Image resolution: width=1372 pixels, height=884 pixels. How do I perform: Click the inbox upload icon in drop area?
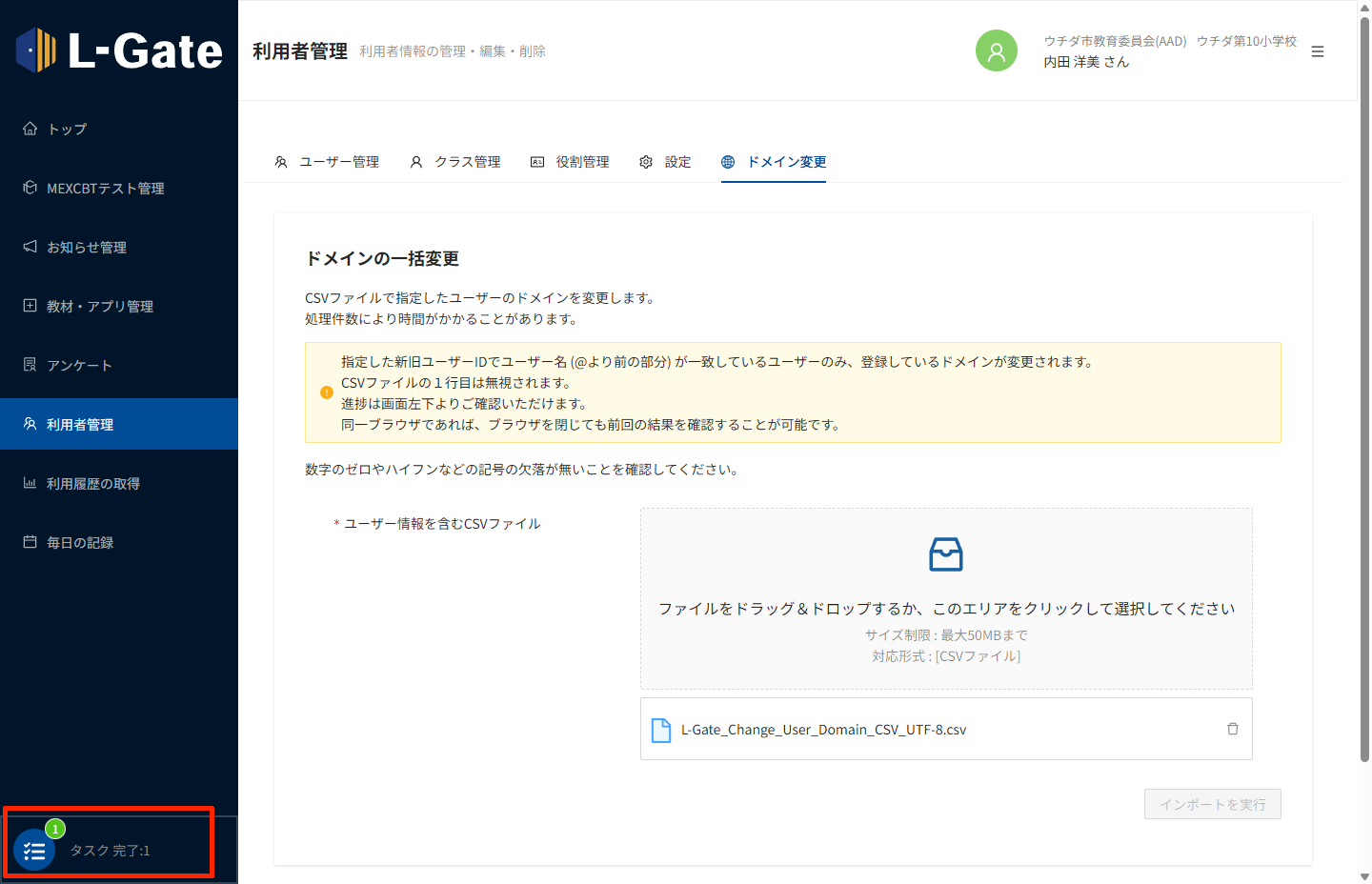[945, 554]
